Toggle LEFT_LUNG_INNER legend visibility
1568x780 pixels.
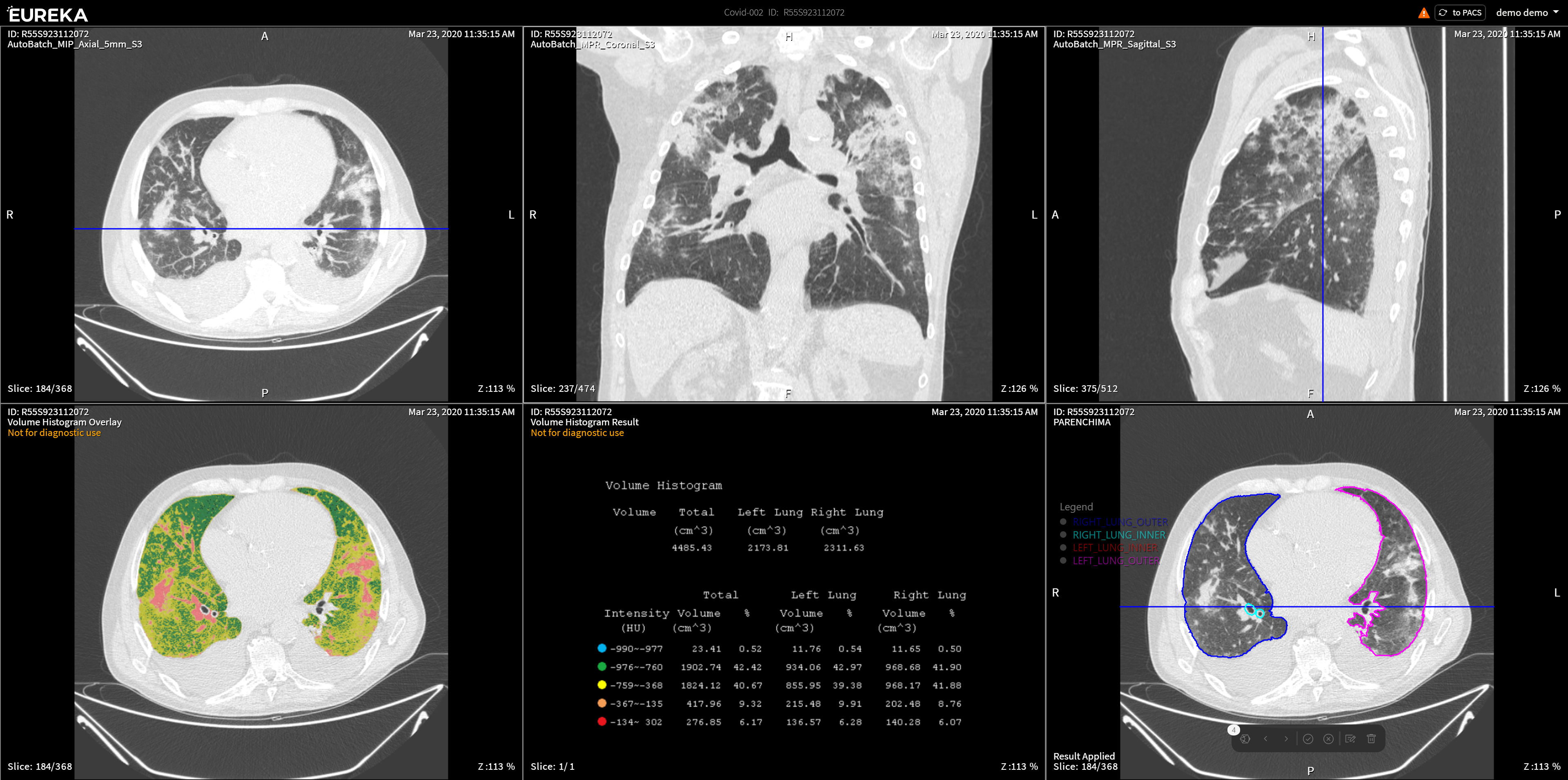coord(1063,548)
